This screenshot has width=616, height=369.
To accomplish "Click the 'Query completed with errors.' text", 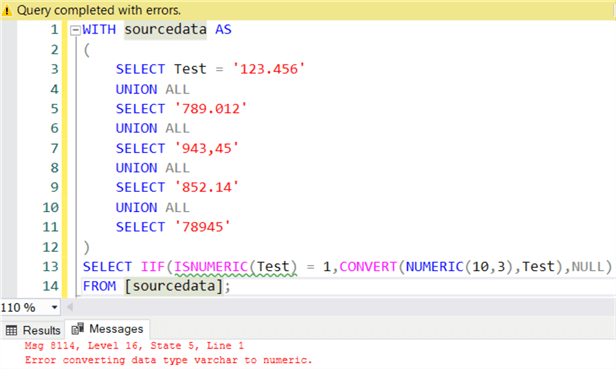I will pyautogui.click(x=99, y=10).
